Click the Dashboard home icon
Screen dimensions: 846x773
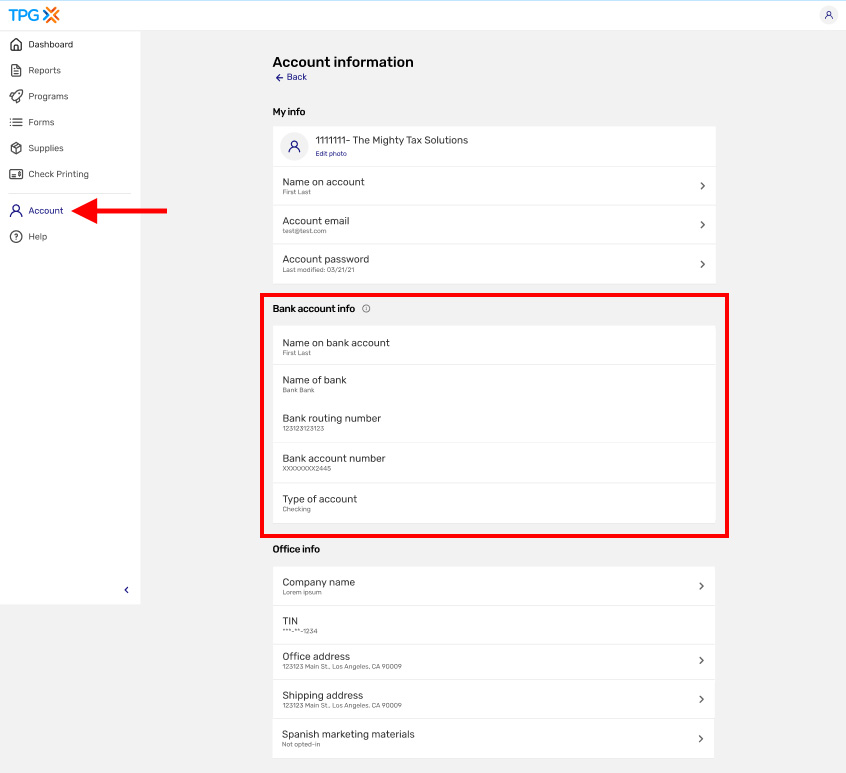coord(16,45)
